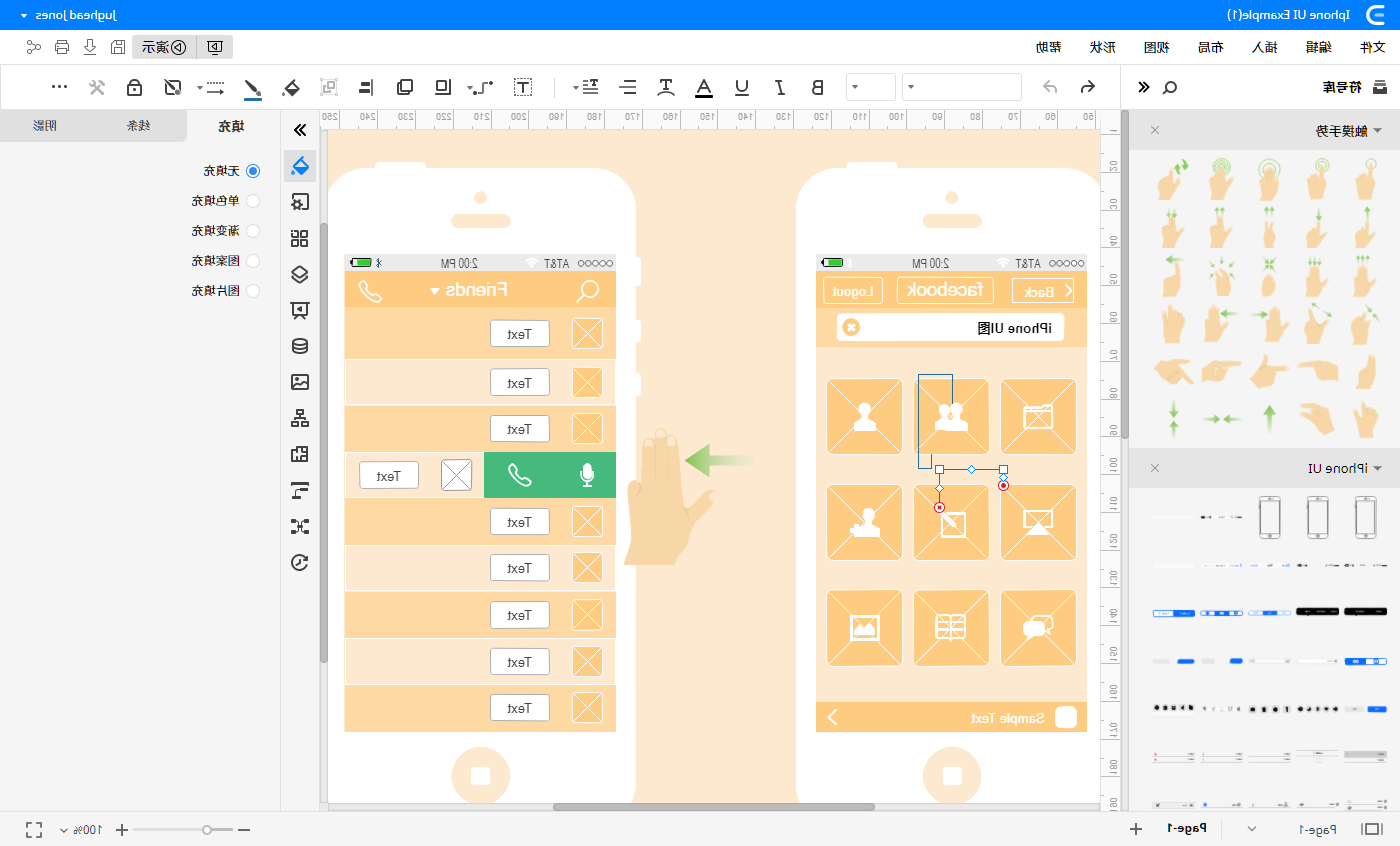Open the 文件 menu
Viewport: 1400px width, 846px height.
click(1373, 47)
